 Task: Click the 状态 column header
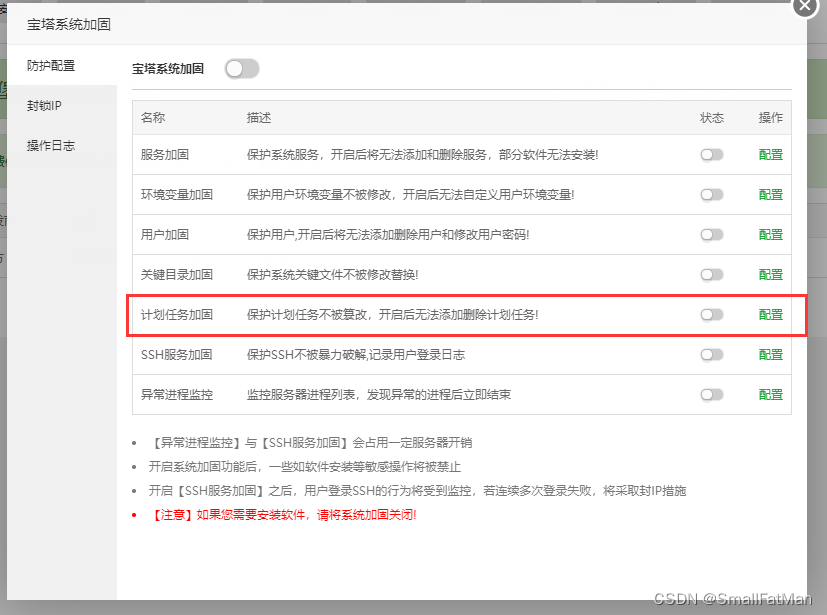(x=712, y=118)
